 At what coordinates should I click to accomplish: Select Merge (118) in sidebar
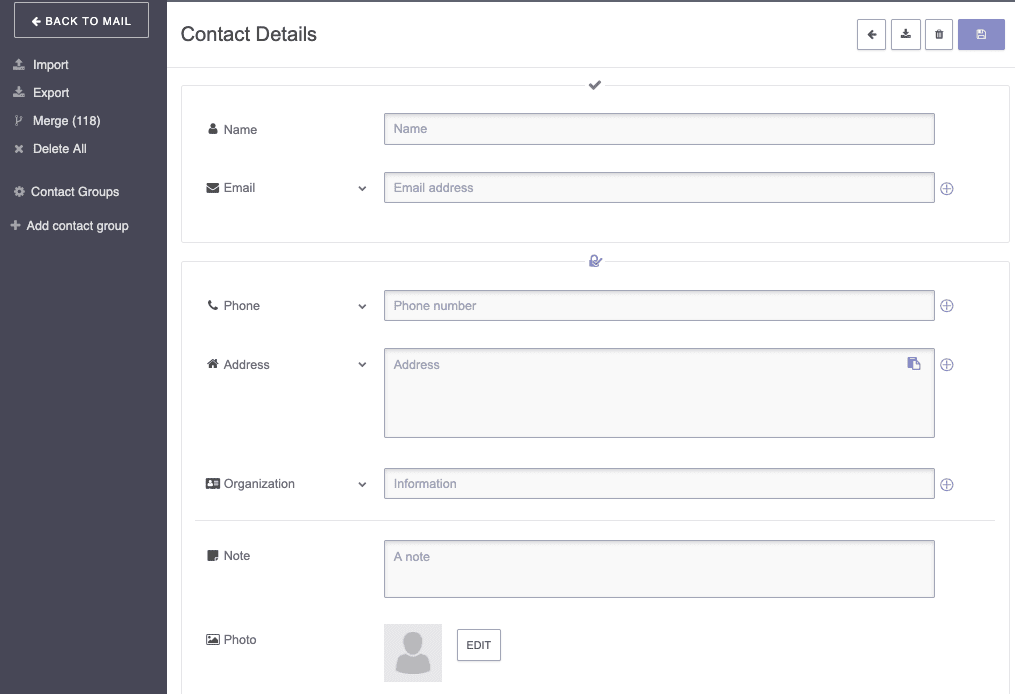57,121
